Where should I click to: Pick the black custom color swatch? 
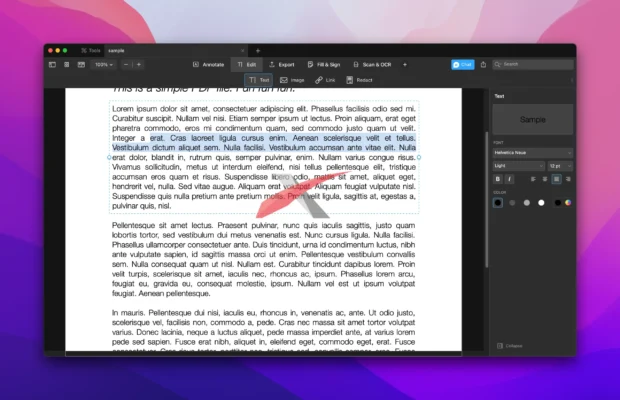tap(558, 203)
